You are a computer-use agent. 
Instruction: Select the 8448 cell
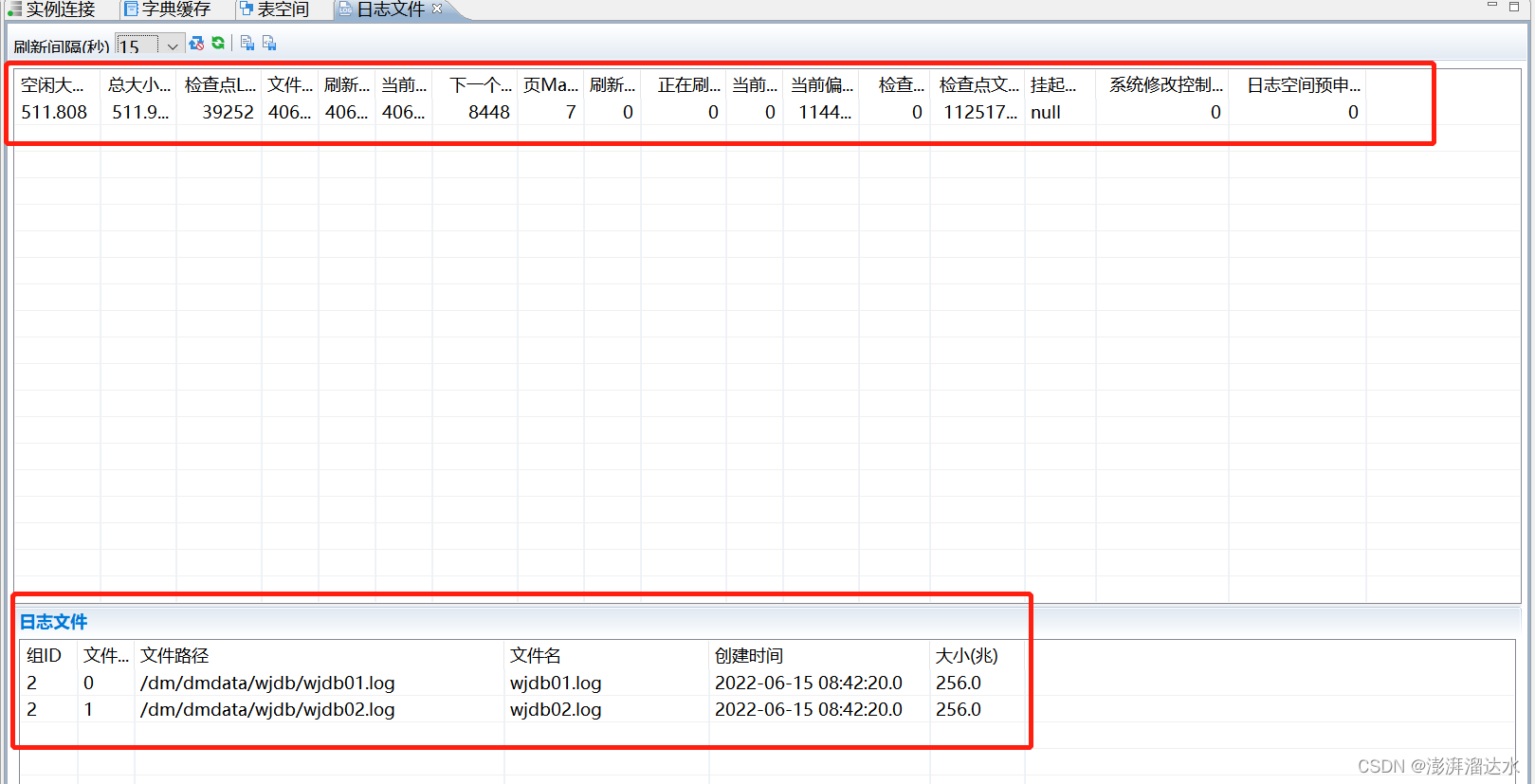(489, 112)
